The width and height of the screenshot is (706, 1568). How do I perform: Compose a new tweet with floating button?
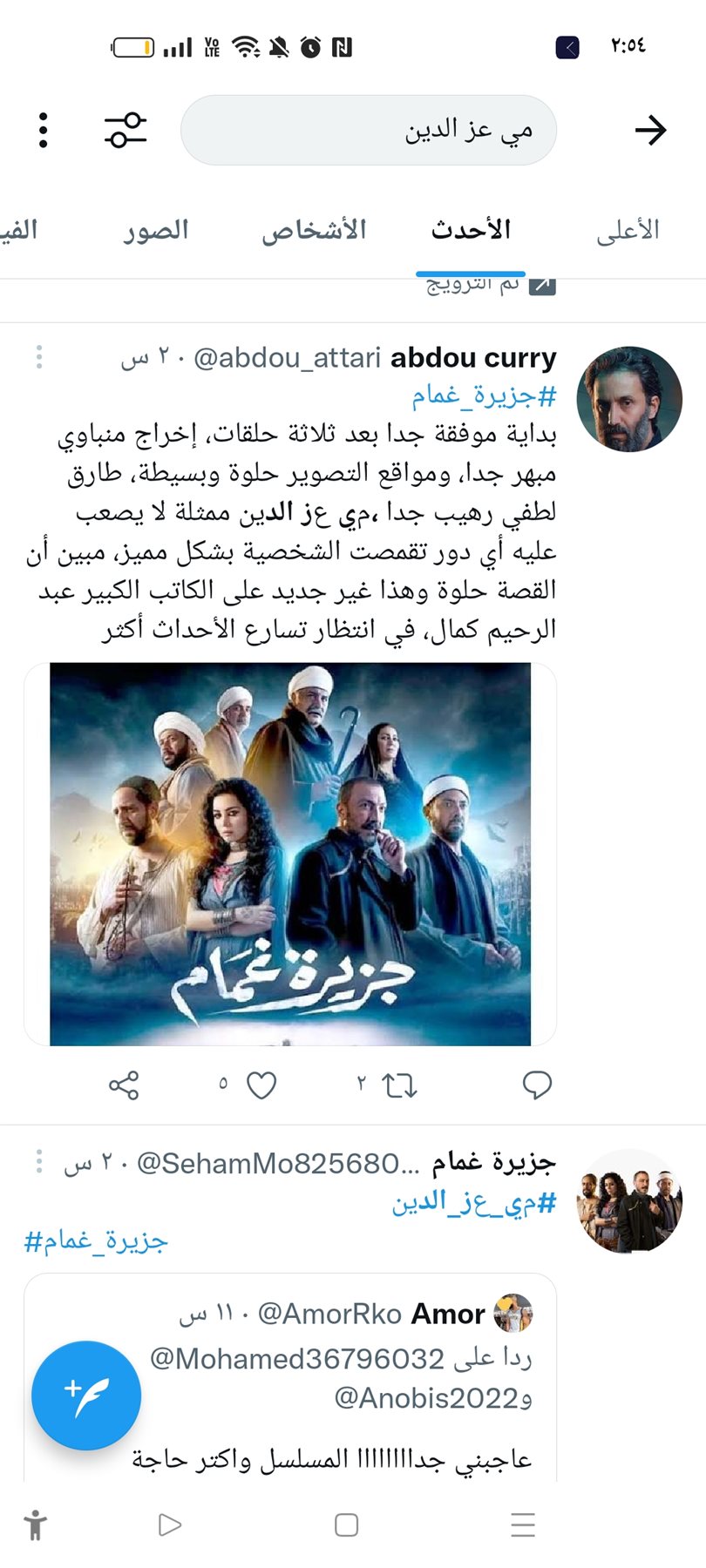86,1395
